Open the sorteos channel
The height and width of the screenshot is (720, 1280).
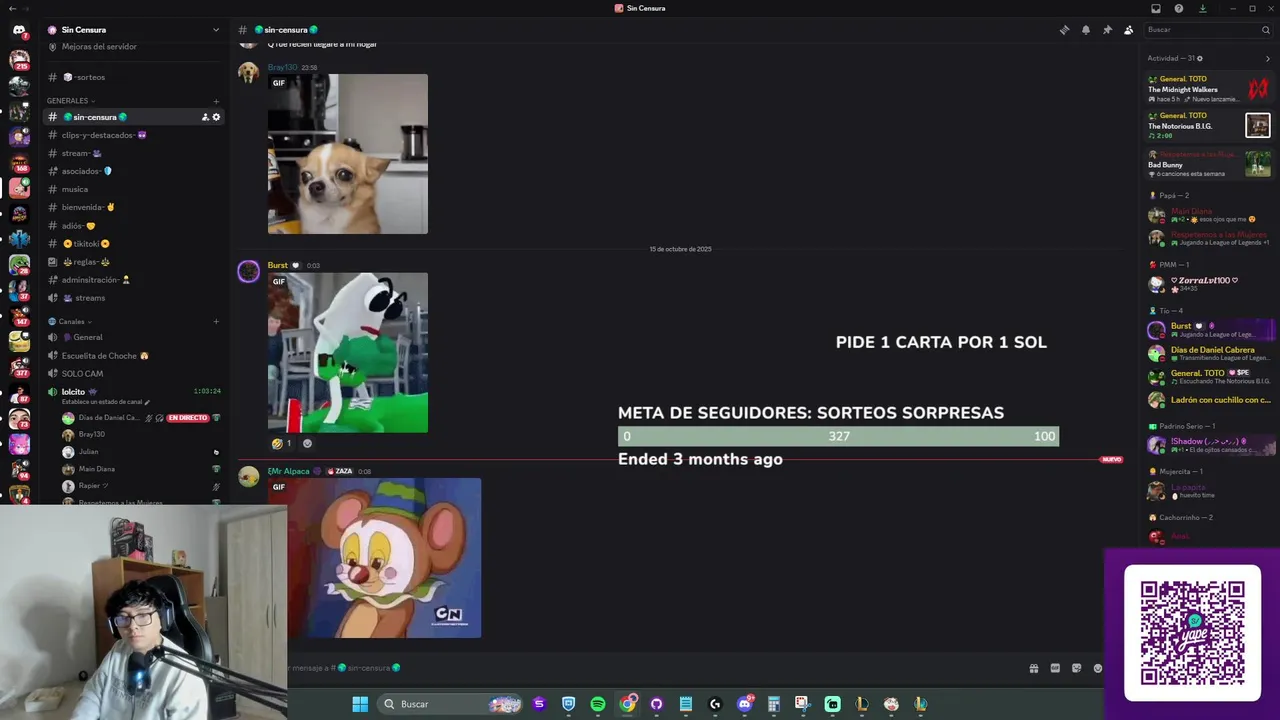click(x=133, y=77)
